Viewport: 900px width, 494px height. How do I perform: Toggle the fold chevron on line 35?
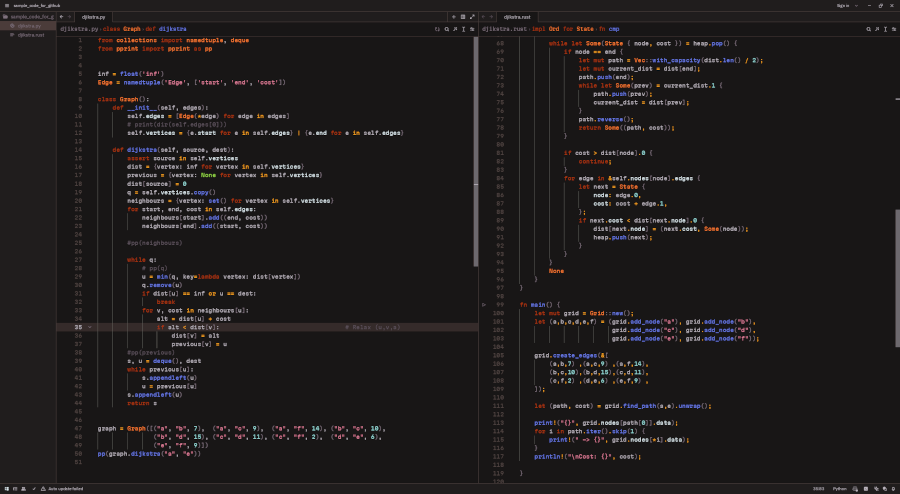pyautogui.click(x=90, y=328)
